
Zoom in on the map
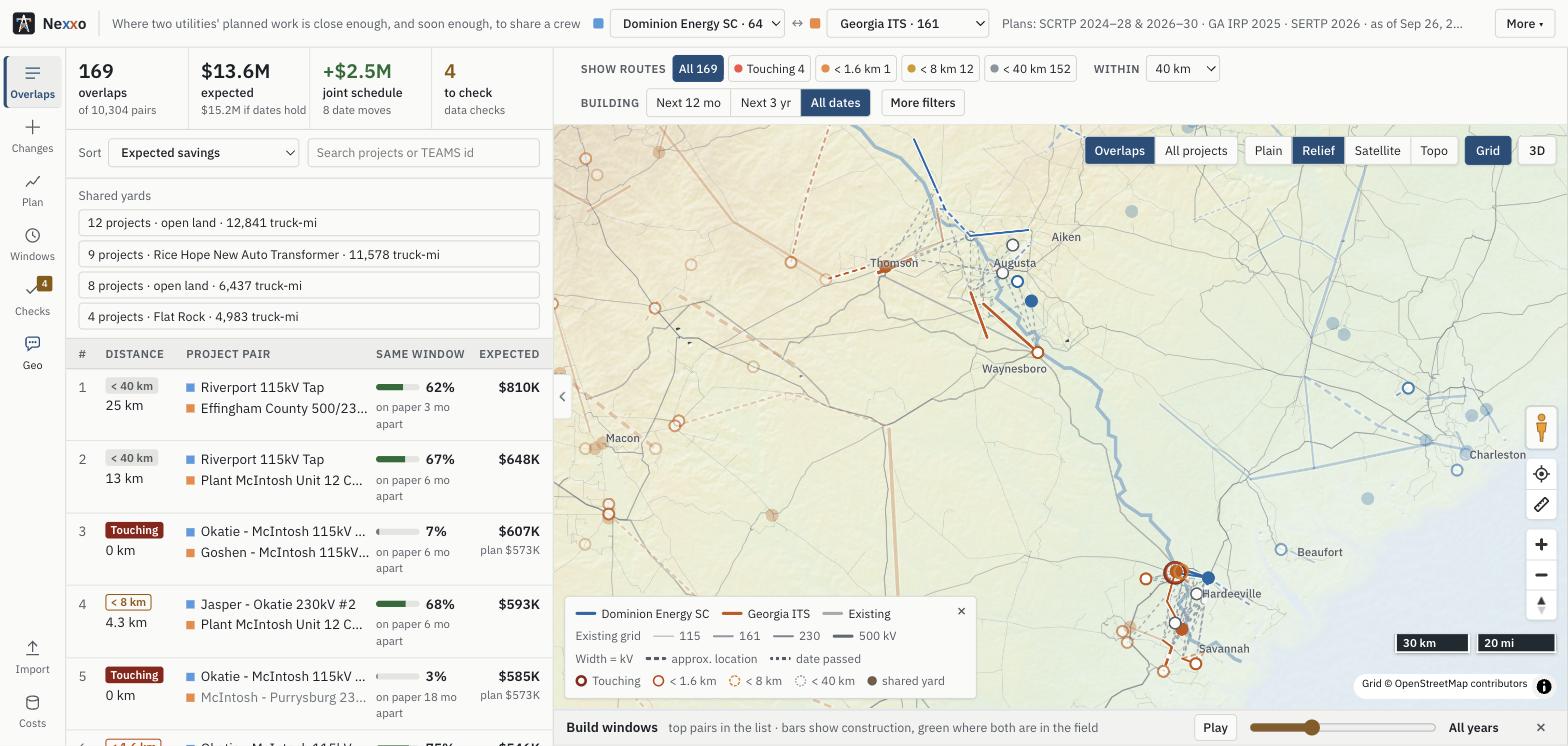(x=1541, y=544)
